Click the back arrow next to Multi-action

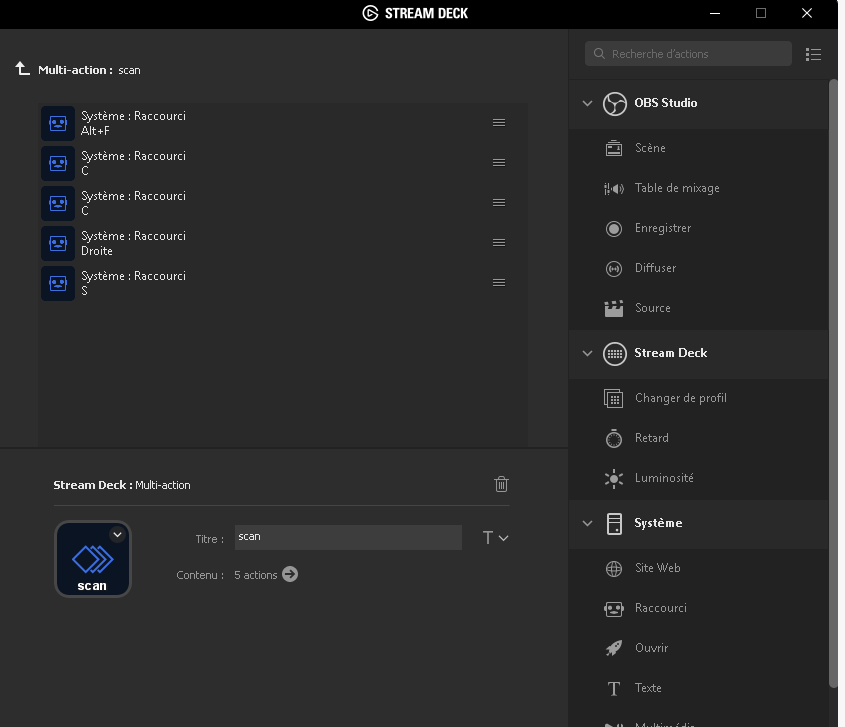(x=22, y=69)
